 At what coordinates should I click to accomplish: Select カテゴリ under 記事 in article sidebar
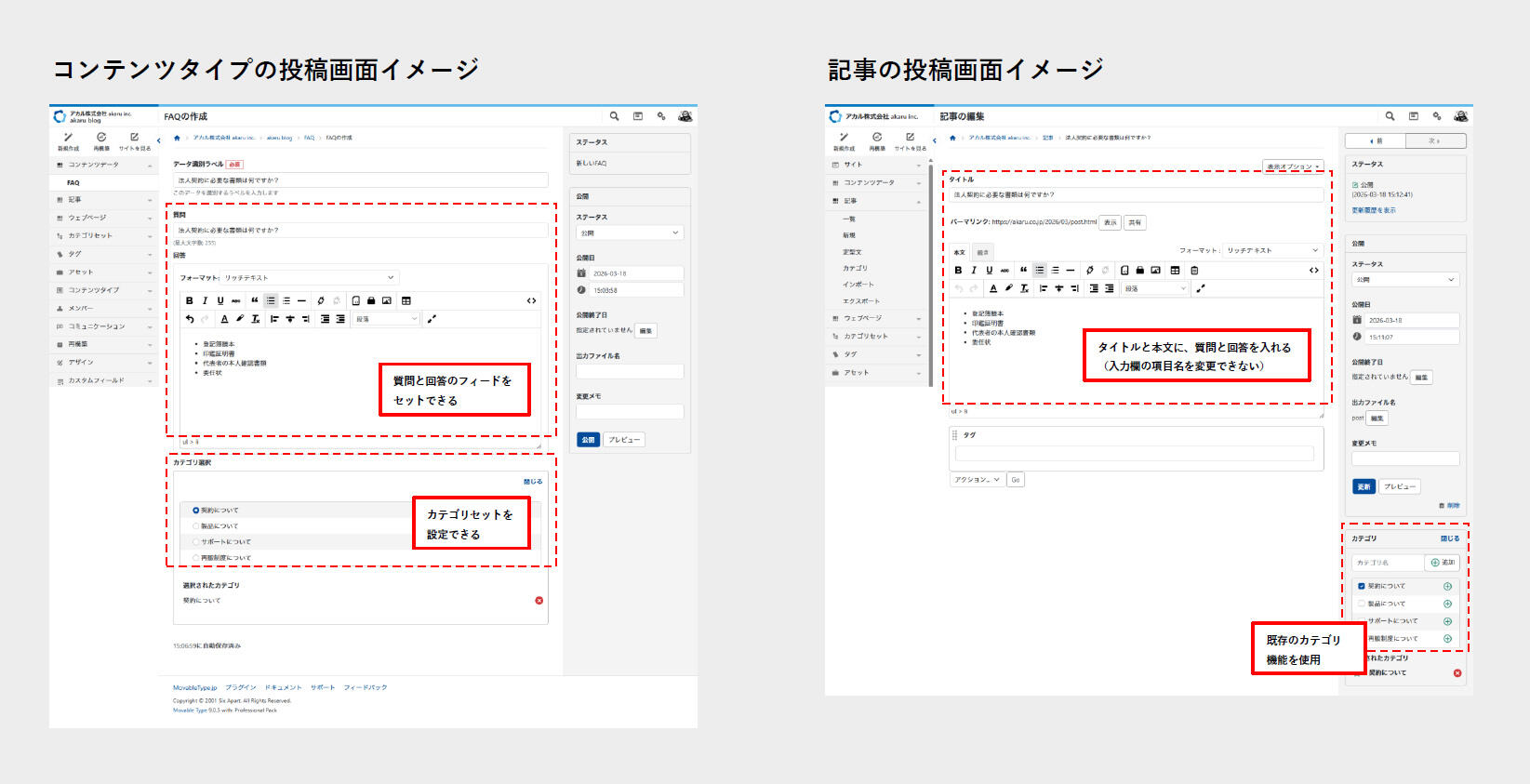point(855,268)
